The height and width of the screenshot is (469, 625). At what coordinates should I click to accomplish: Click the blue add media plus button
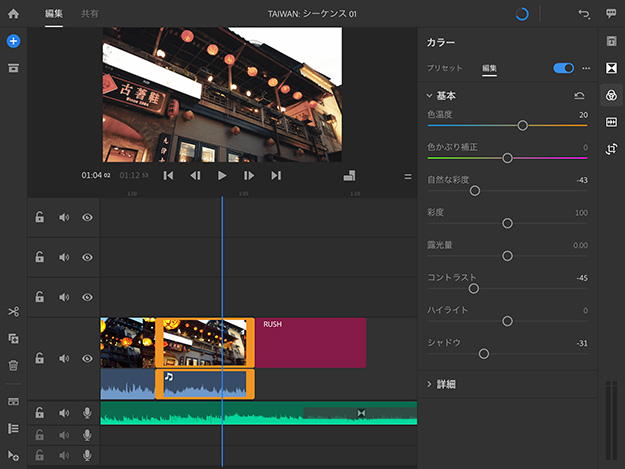[13, 41]
